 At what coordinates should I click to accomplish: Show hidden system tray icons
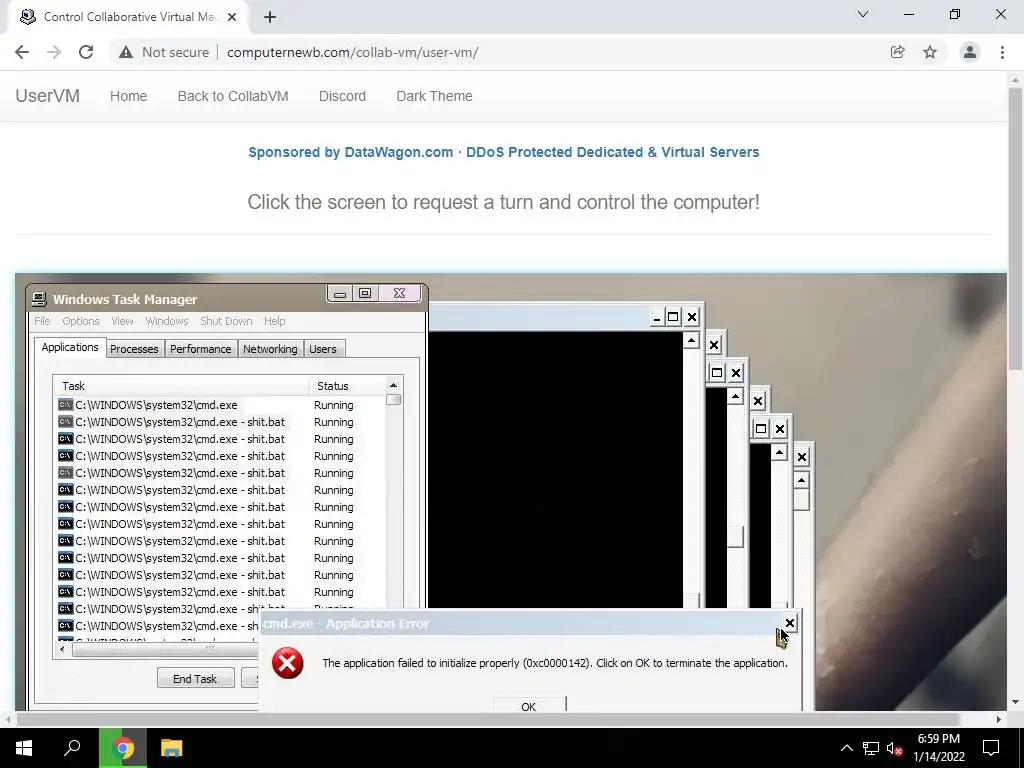coord(846,748)
